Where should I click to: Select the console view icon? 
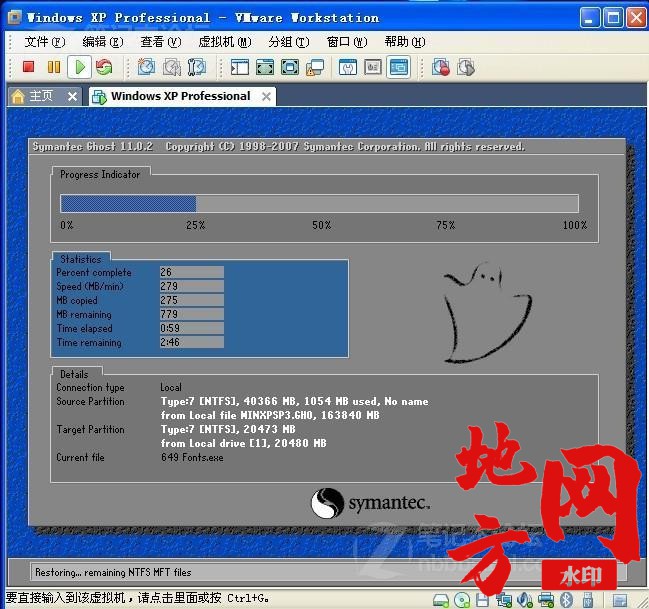(x=399, y=67)
